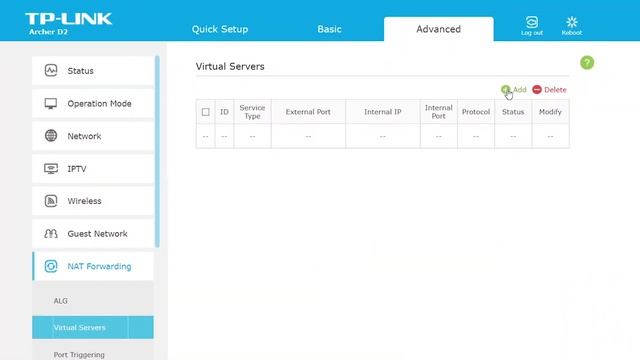
Task: Click the Reboot label
Action: [572, 33]
